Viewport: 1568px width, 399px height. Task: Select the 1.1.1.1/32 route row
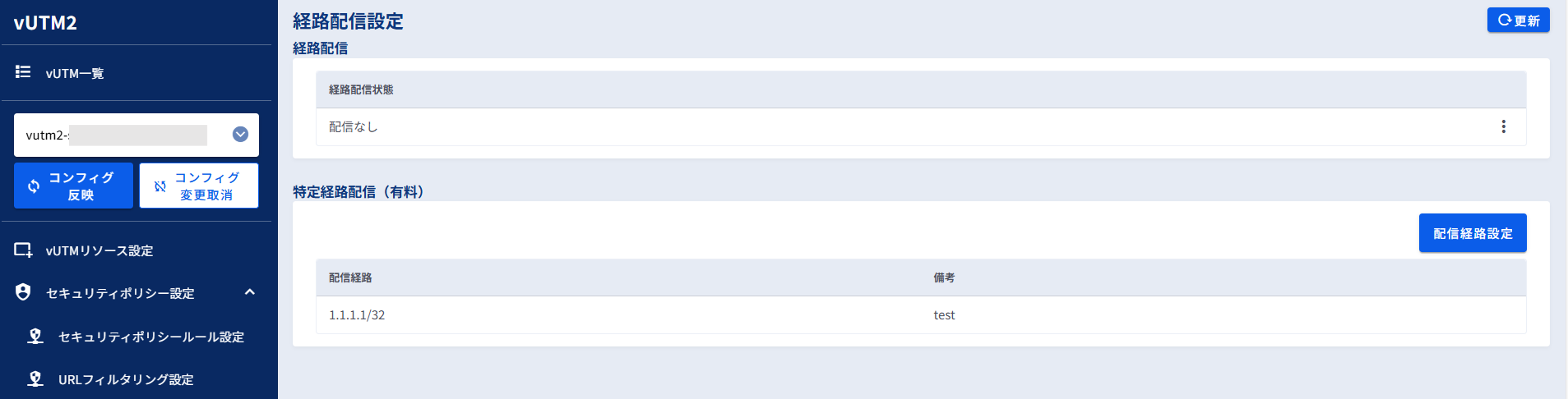click(x=920, y=315)
